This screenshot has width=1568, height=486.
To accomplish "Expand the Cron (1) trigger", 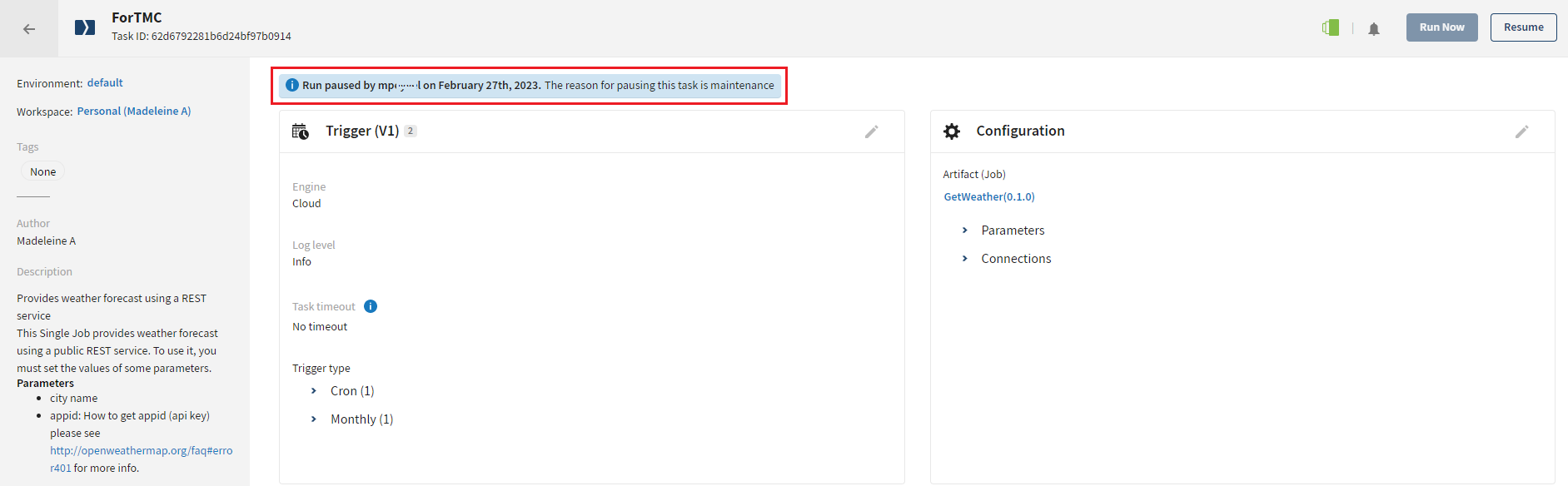I will [x=314, y=391].
